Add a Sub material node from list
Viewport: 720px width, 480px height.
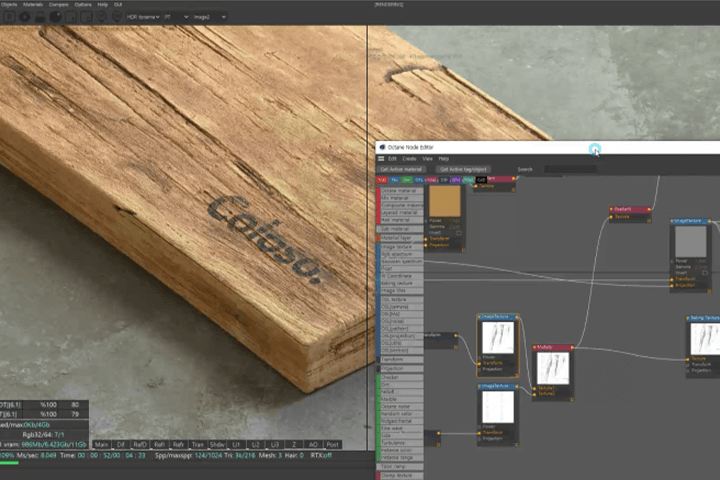tap(400, 229)
